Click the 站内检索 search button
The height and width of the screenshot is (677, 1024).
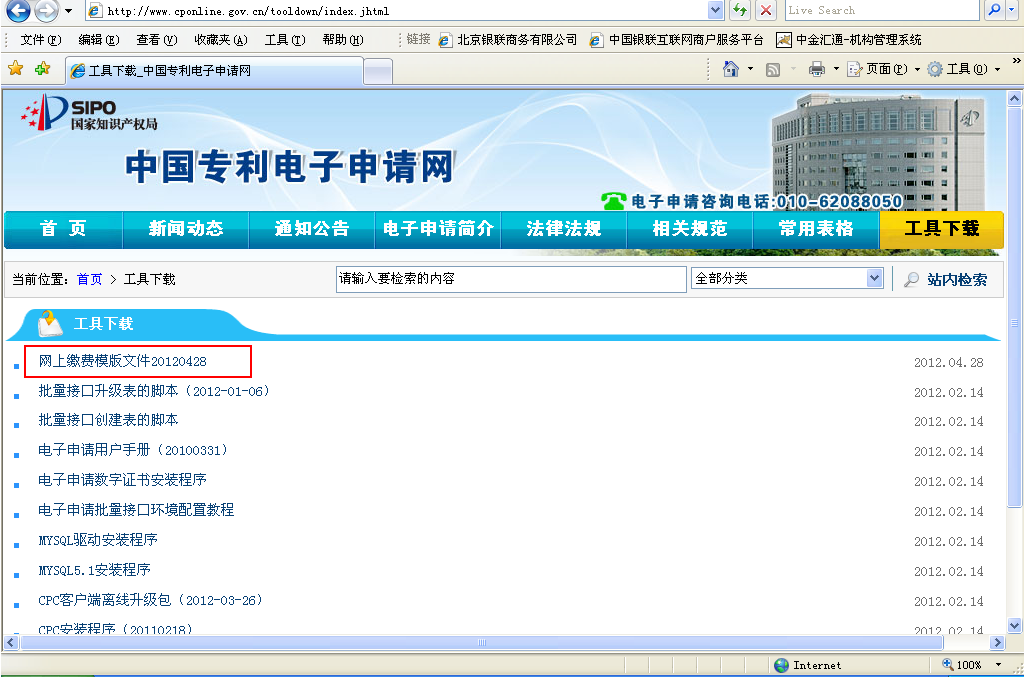(946, 280)
